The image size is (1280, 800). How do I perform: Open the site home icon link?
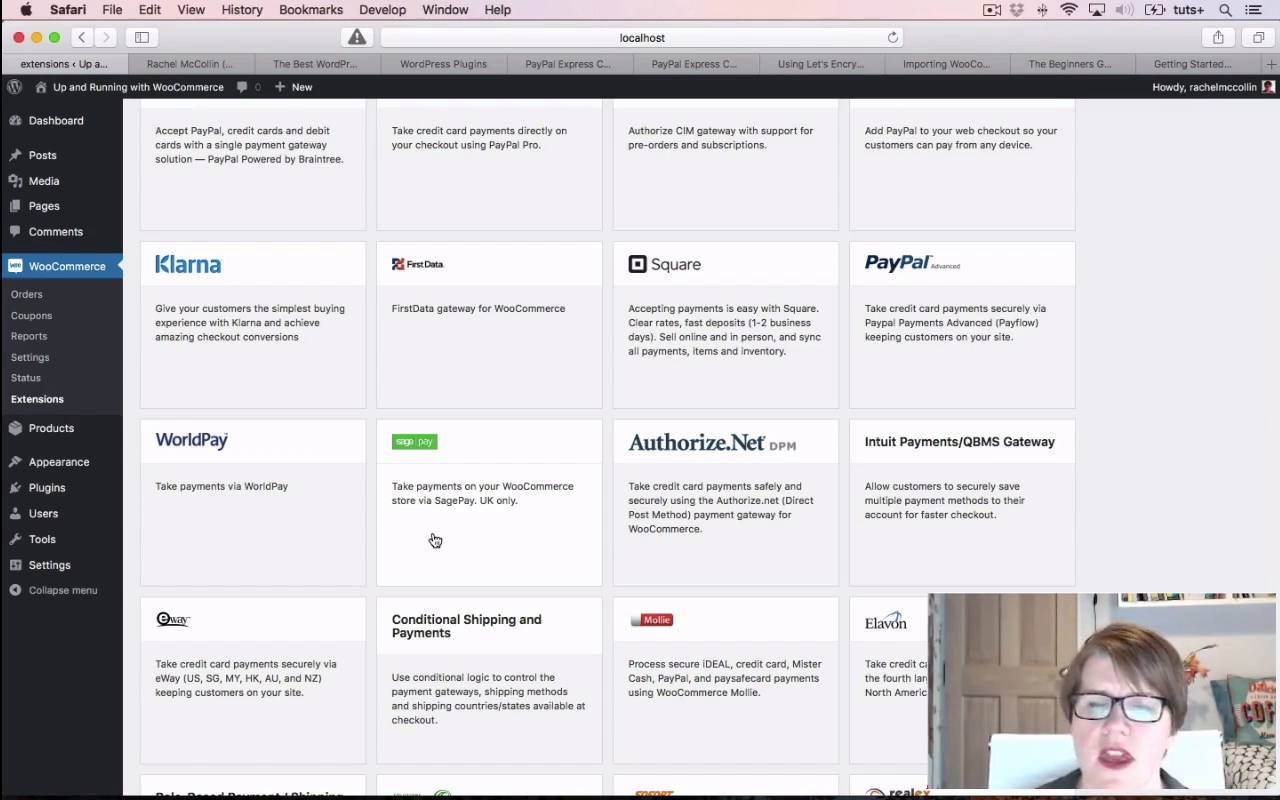click(41, 87)
